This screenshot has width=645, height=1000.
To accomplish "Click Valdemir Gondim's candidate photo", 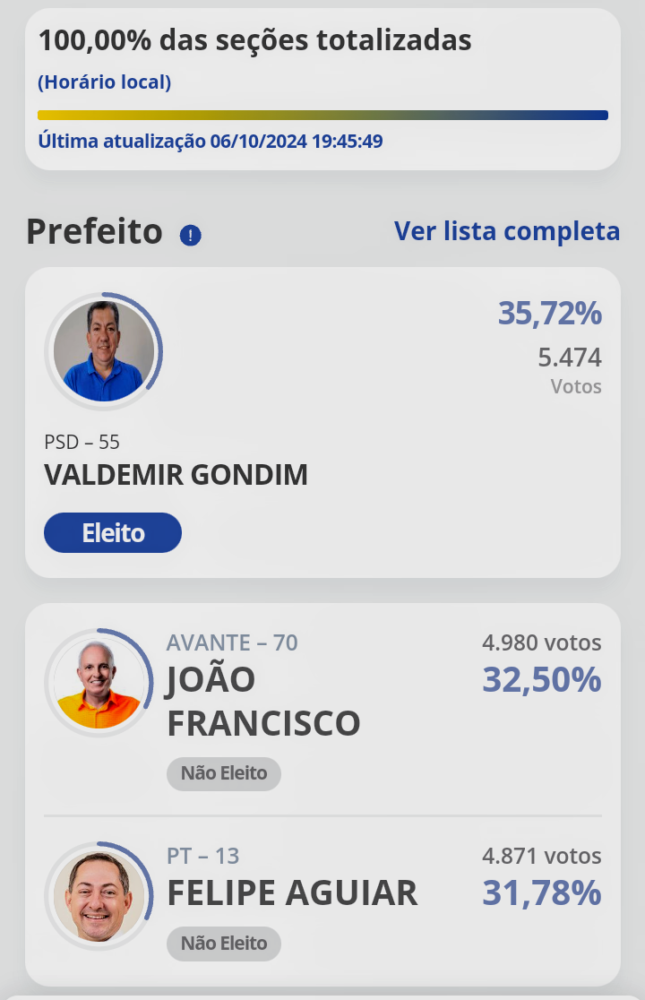I will [104, 351].
